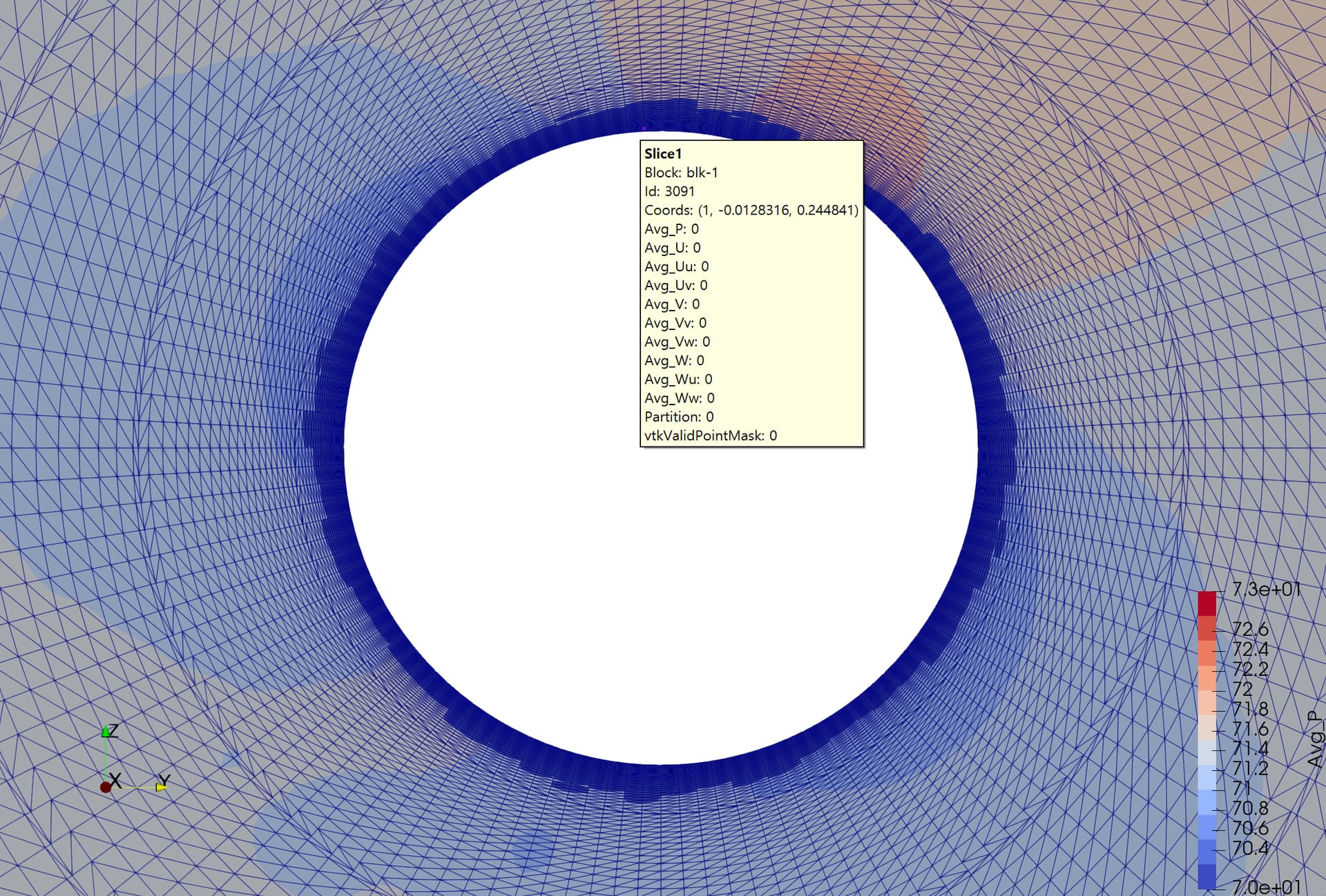Click the 72.6 legend tick label
1326x896 pixels.
pyautogui.click(x=1250, y=629)
